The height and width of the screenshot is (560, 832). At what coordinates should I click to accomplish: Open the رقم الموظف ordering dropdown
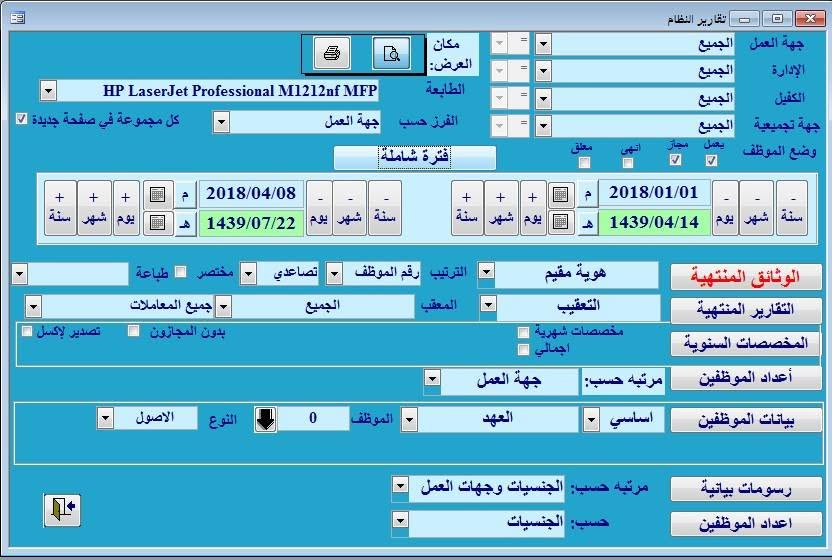point(334,274)
